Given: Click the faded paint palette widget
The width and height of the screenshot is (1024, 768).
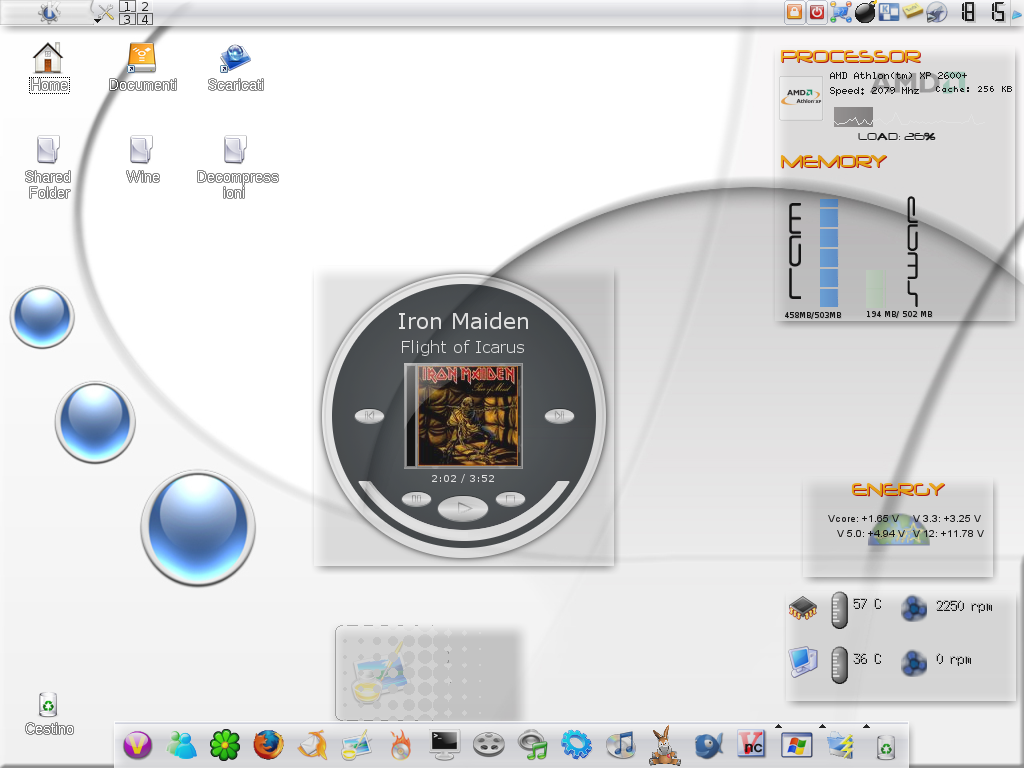Looking at the screenshot, I should [x=428, y=673].
